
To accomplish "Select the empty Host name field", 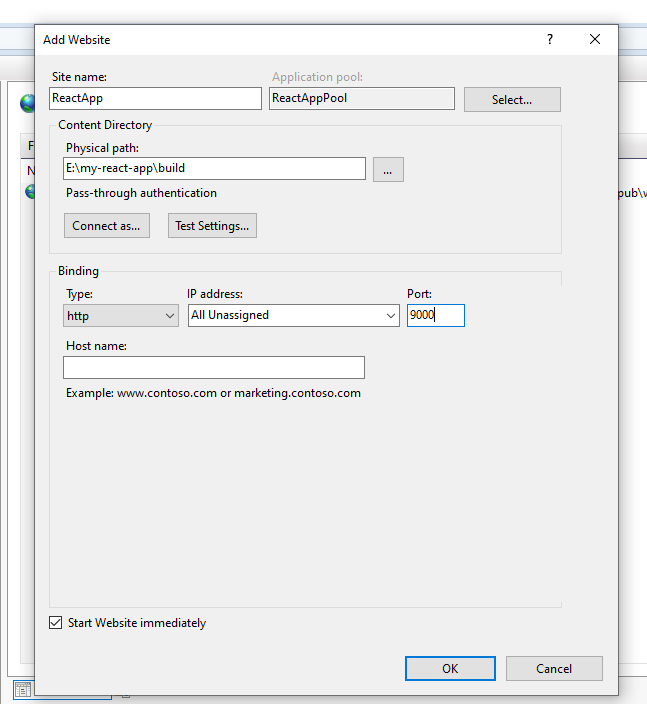I will tap(214, 367).
